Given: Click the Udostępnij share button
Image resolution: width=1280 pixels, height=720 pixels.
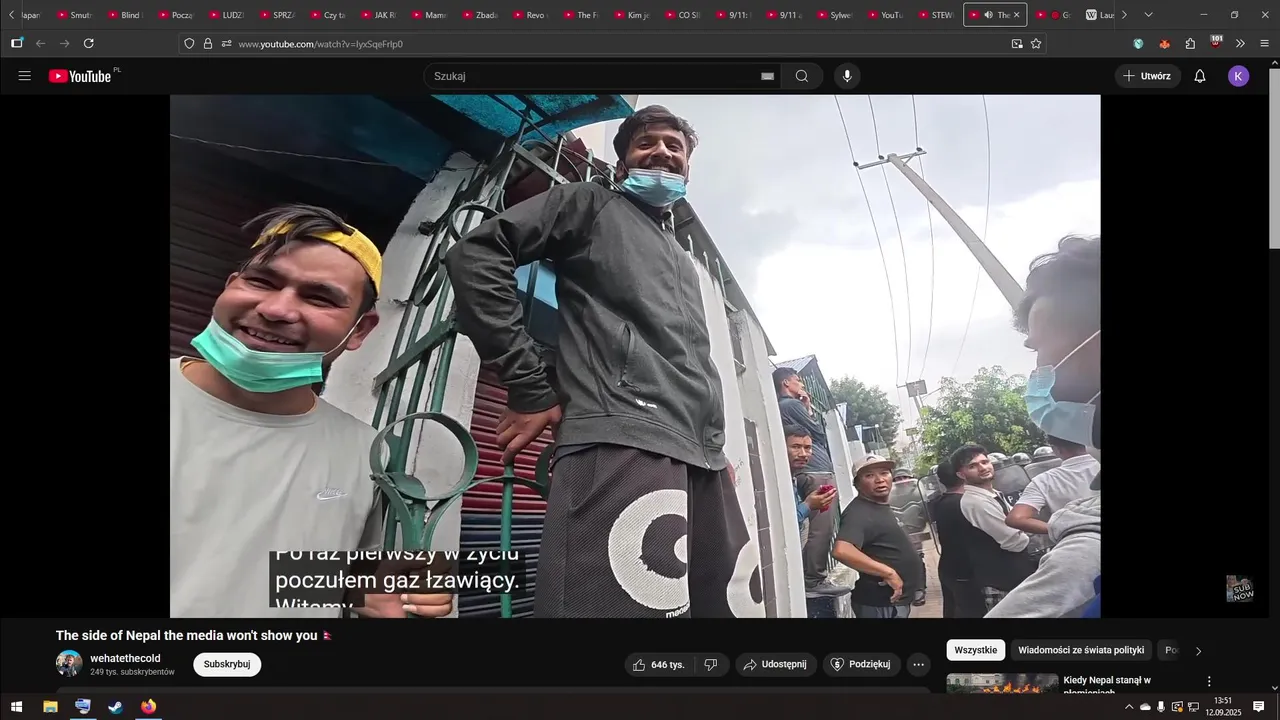Looking at the screenshot, I should click(776, 665).
